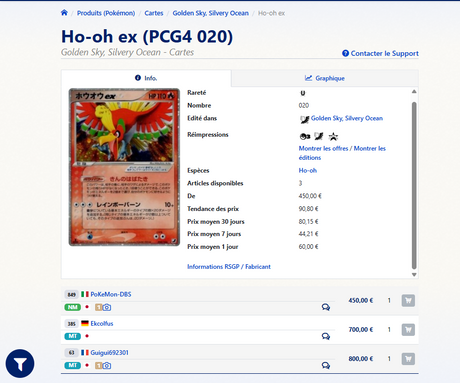The image size is (460, 383).
Task: Click the Prix moyen 30 jours value 80,15 €
Action: click(308, 221)
